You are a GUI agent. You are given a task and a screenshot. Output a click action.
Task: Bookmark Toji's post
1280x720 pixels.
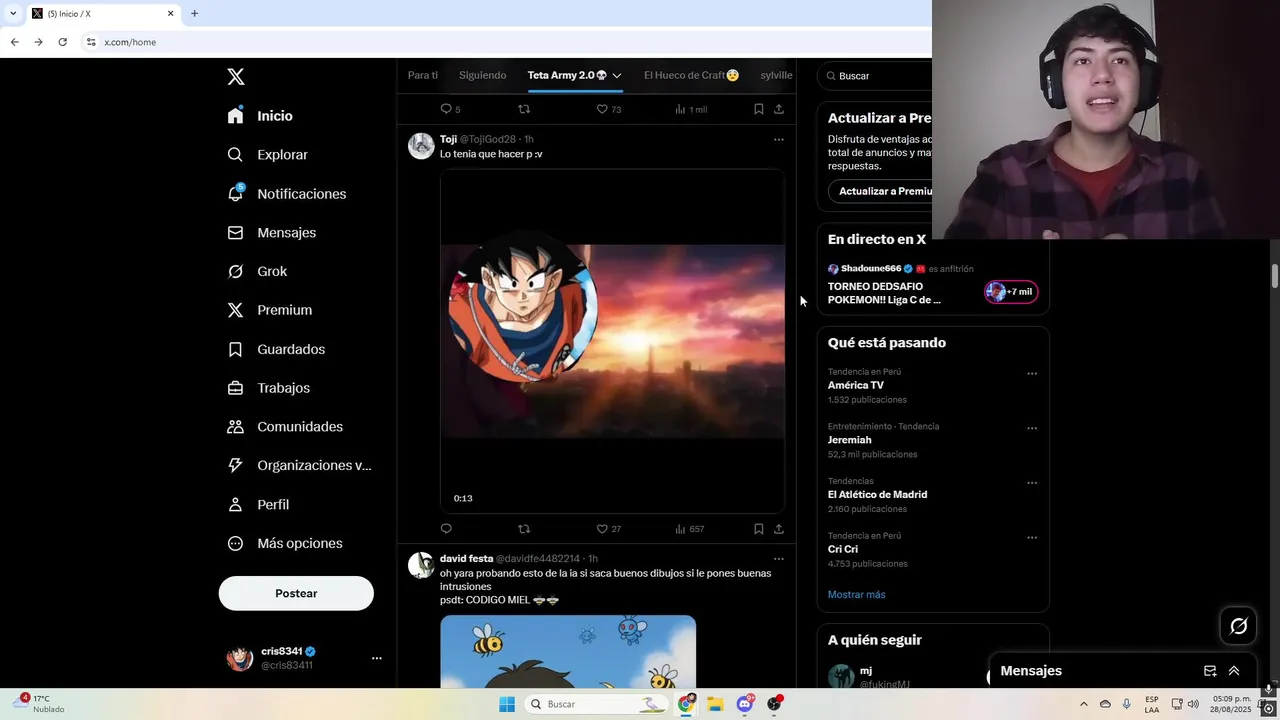(x=759, y=529)
